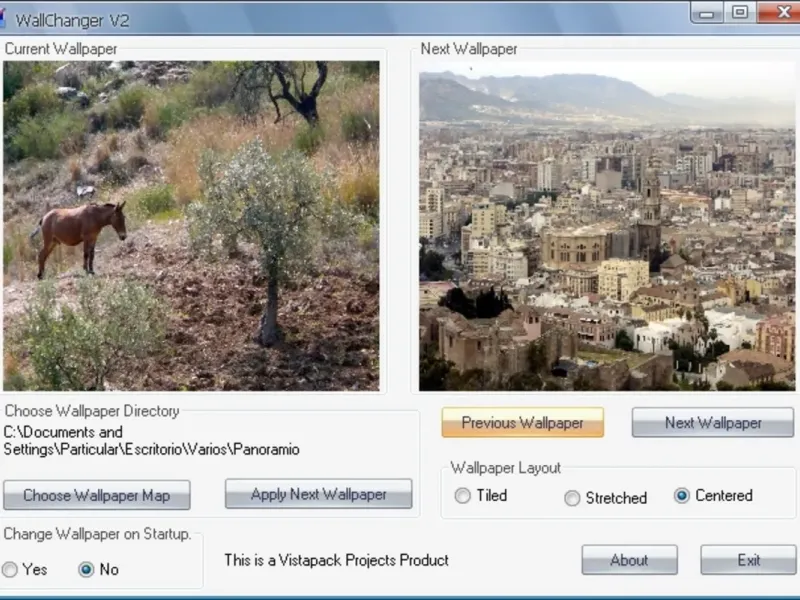Click the Vistapack Projects Product label
800x600 pixels.
[336, 560]
